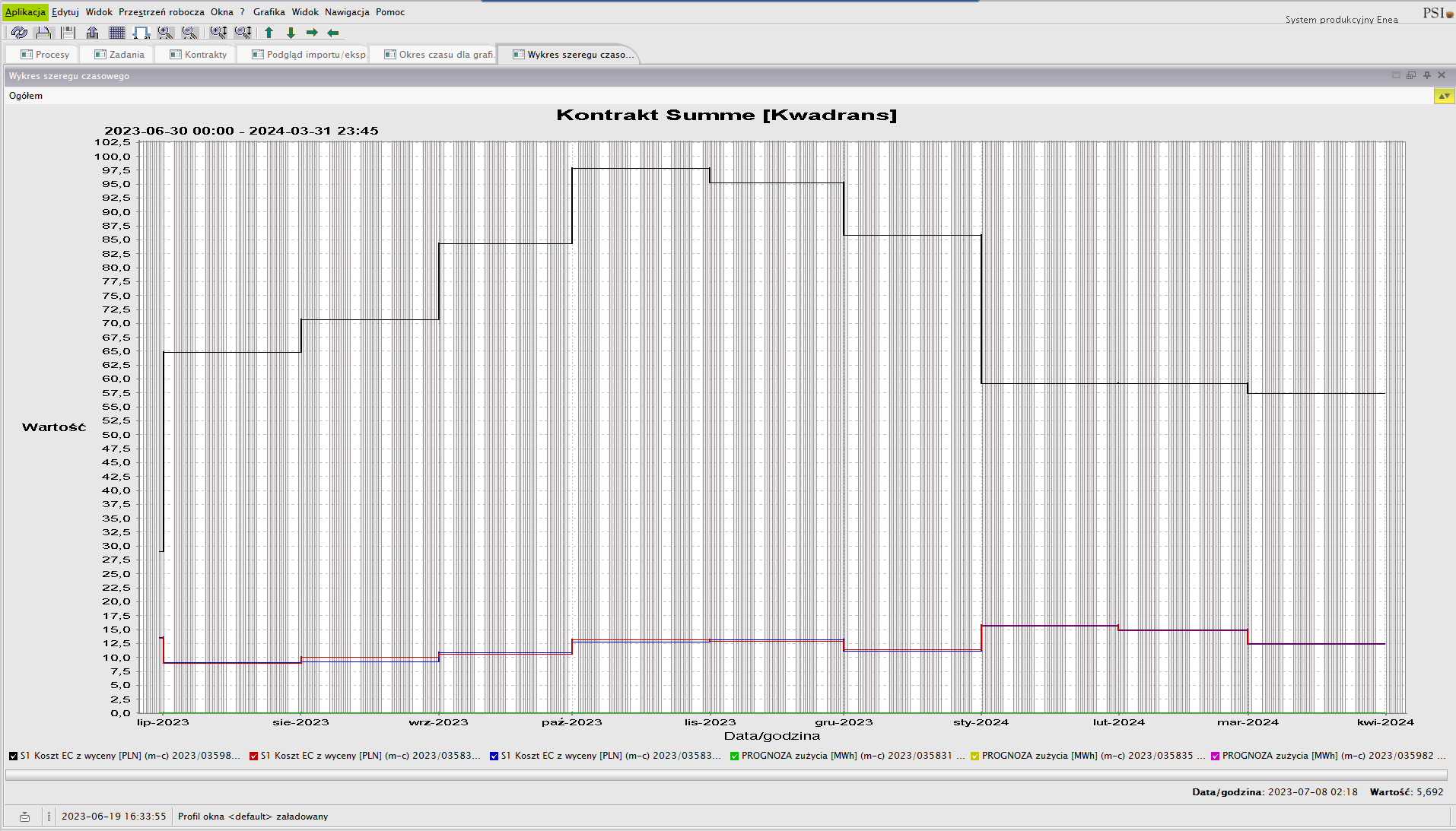Click the Data/godzina 2023-07-08 02:18 readout

pos(1275,792)
